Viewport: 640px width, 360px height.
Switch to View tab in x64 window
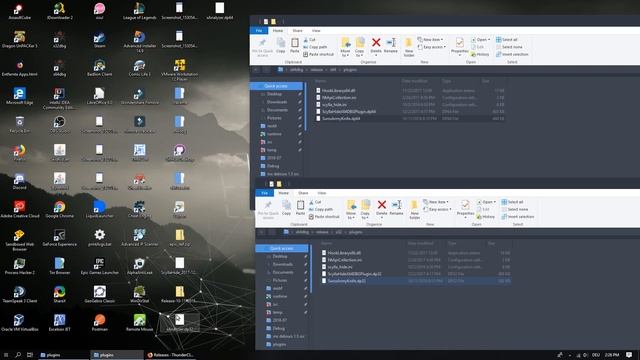(316, 31)
